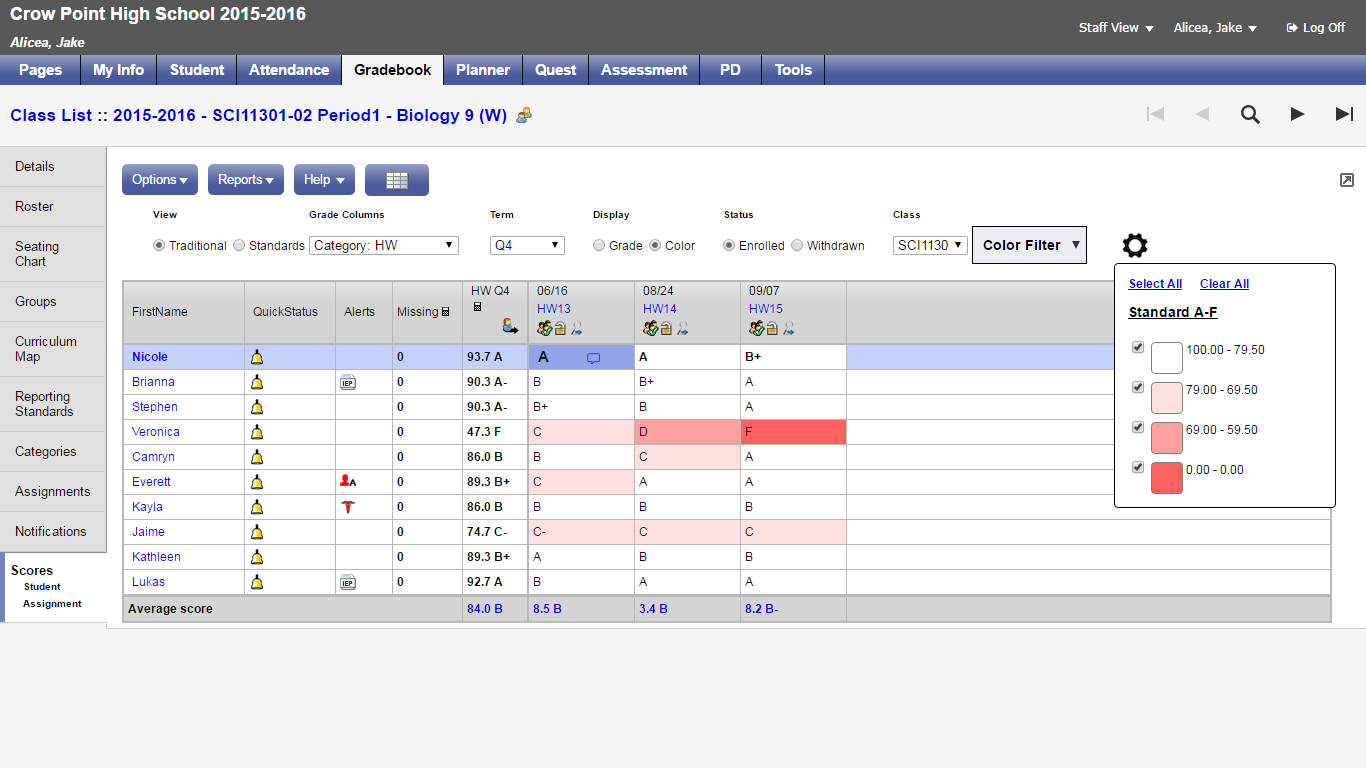Image resolution: width=1366 pixels, height=768 pixels.
Task: Click the padlock icon under HW13
Action: (560, 328)
